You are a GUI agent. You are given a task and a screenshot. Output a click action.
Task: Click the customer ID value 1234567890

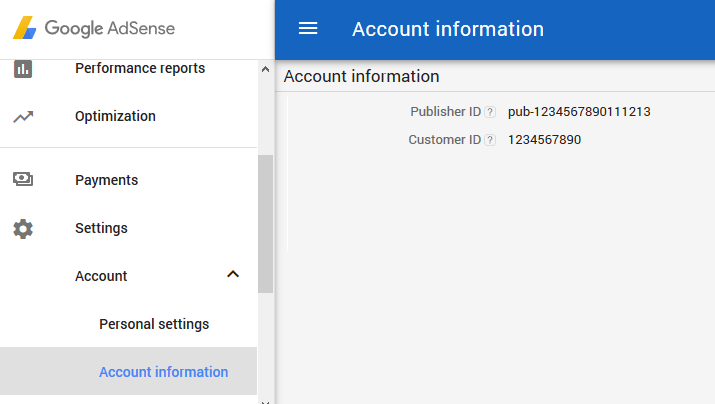pyautogui.click(x=544, y=140)
